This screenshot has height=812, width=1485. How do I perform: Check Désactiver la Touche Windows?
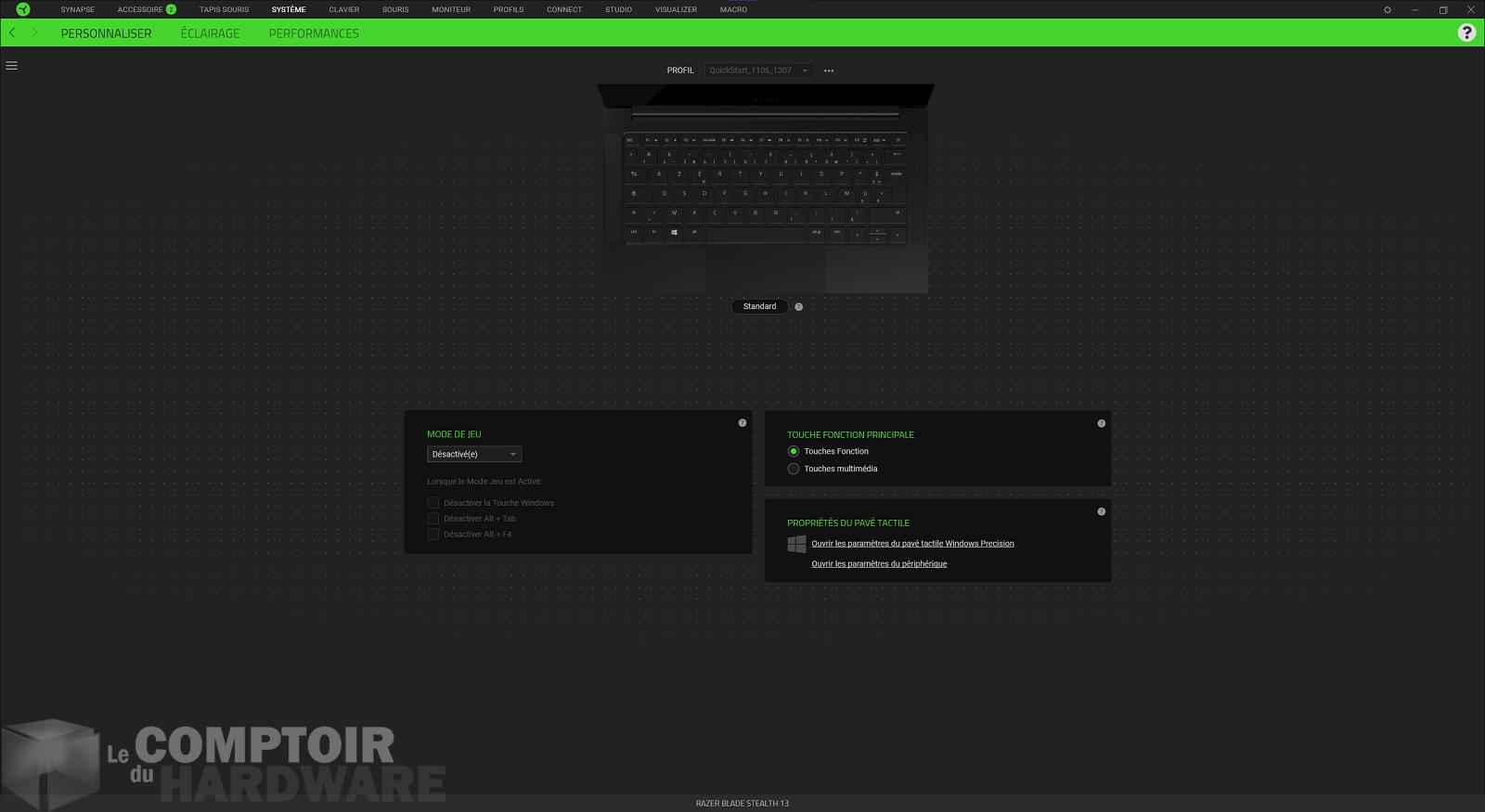coord(433,503)
